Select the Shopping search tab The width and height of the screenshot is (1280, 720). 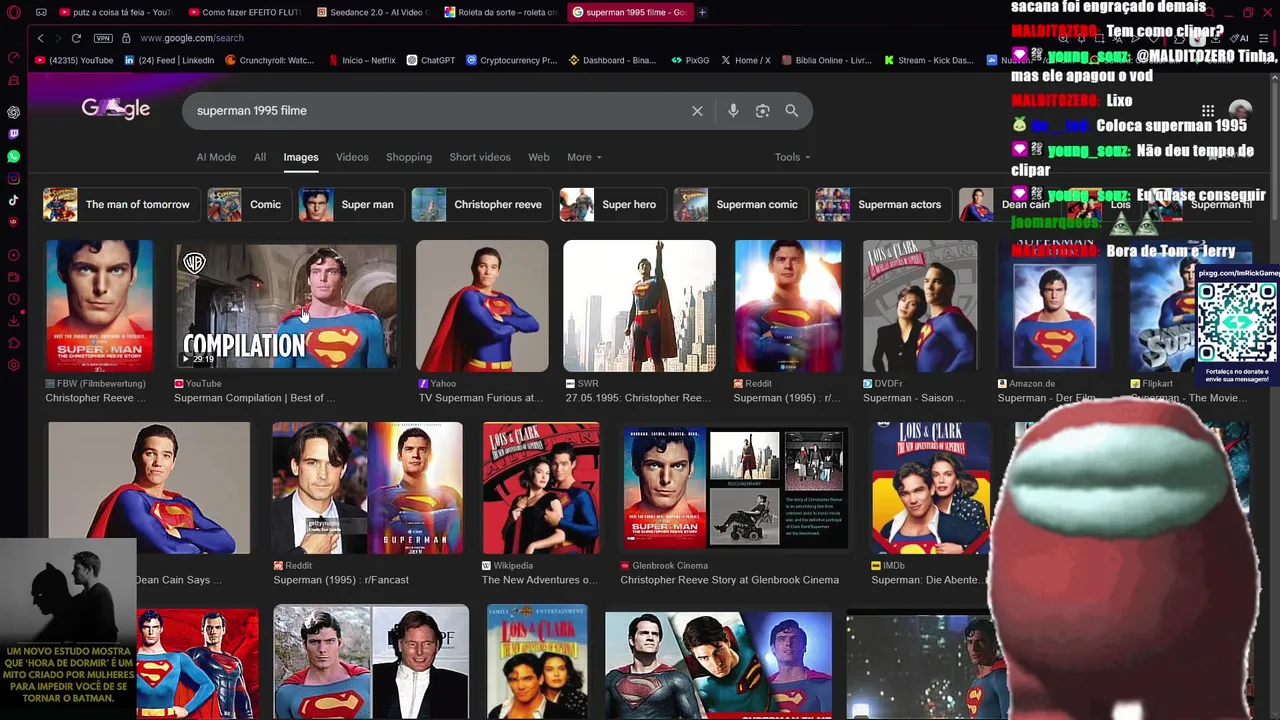click(409, 157)
